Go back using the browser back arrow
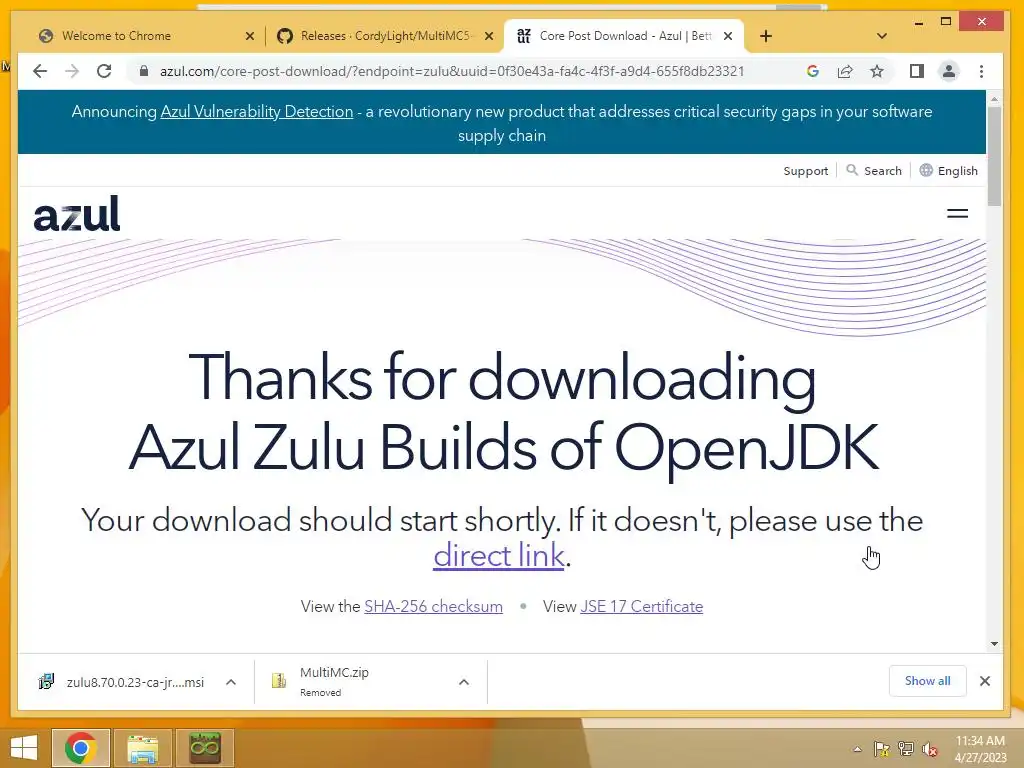The height and width of the screenshot is (768, 1024). 40,71
